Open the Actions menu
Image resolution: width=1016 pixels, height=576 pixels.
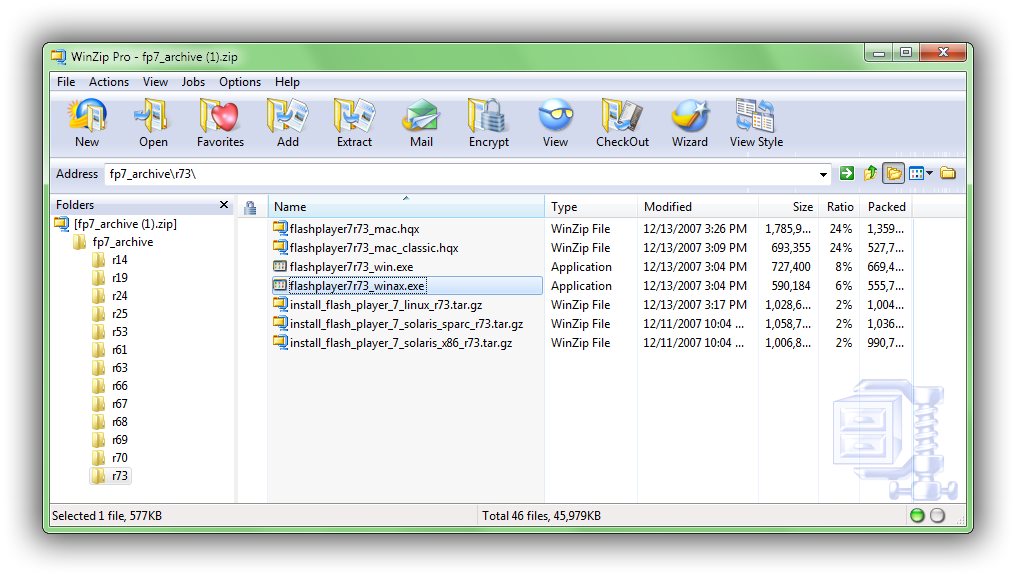pyautogui.click(x=109, y=82)
